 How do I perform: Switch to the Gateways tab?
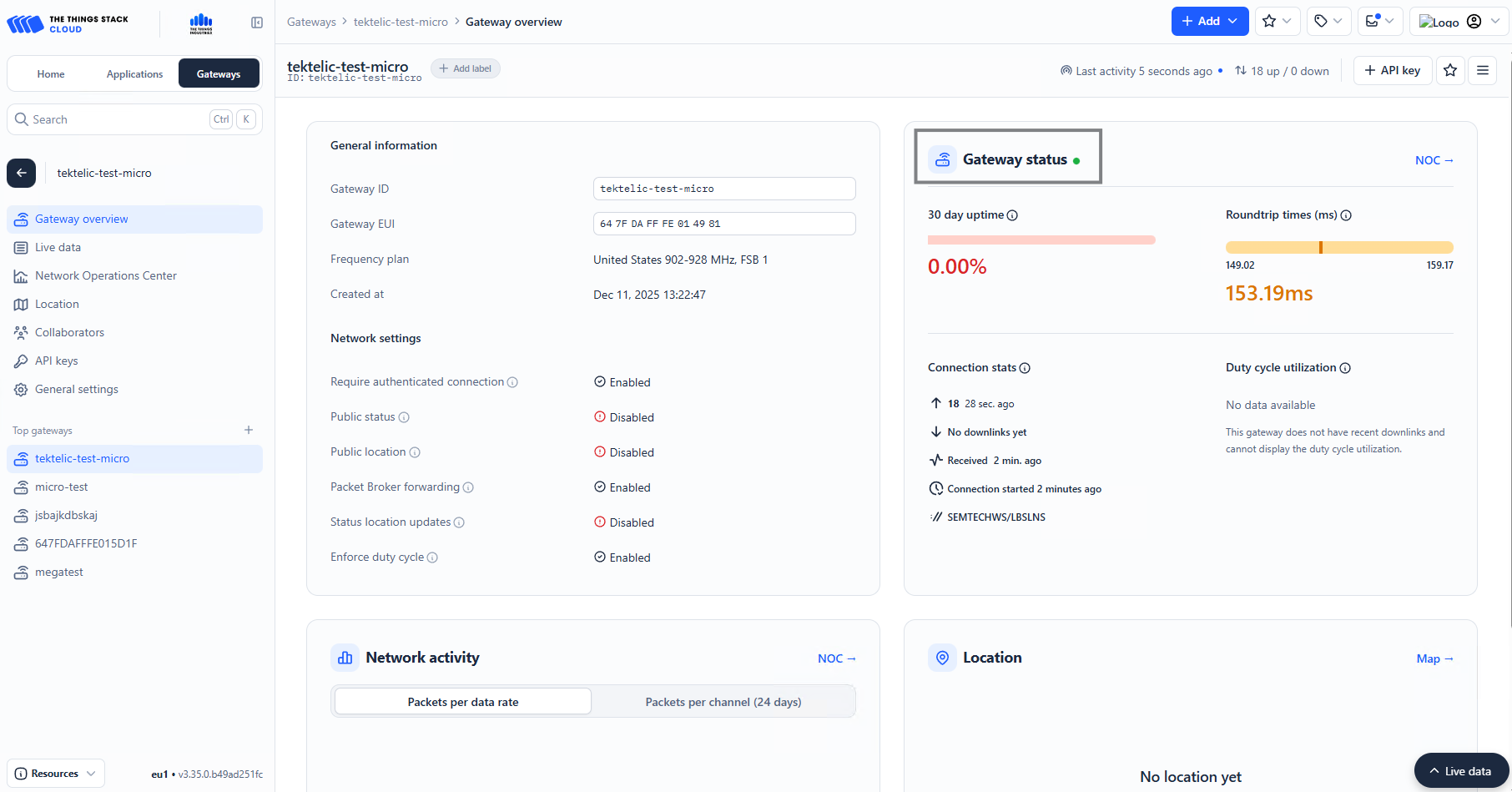pos(218,73)
